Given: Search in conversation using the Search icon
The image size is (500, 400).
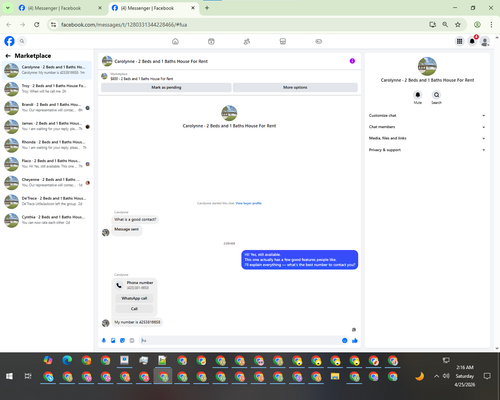Looking at the screenshot, I should coord(436,95).
